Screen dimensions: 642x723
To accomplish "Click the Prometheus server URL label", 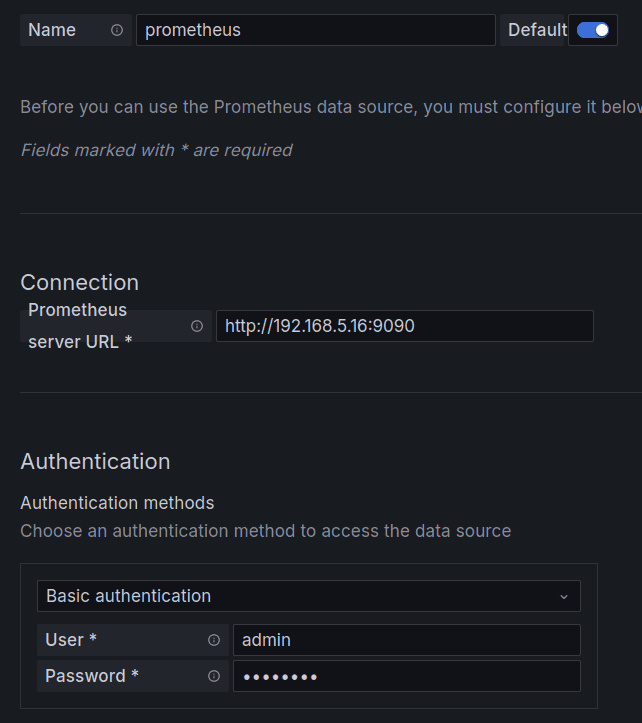I will (x=80, y=326).
